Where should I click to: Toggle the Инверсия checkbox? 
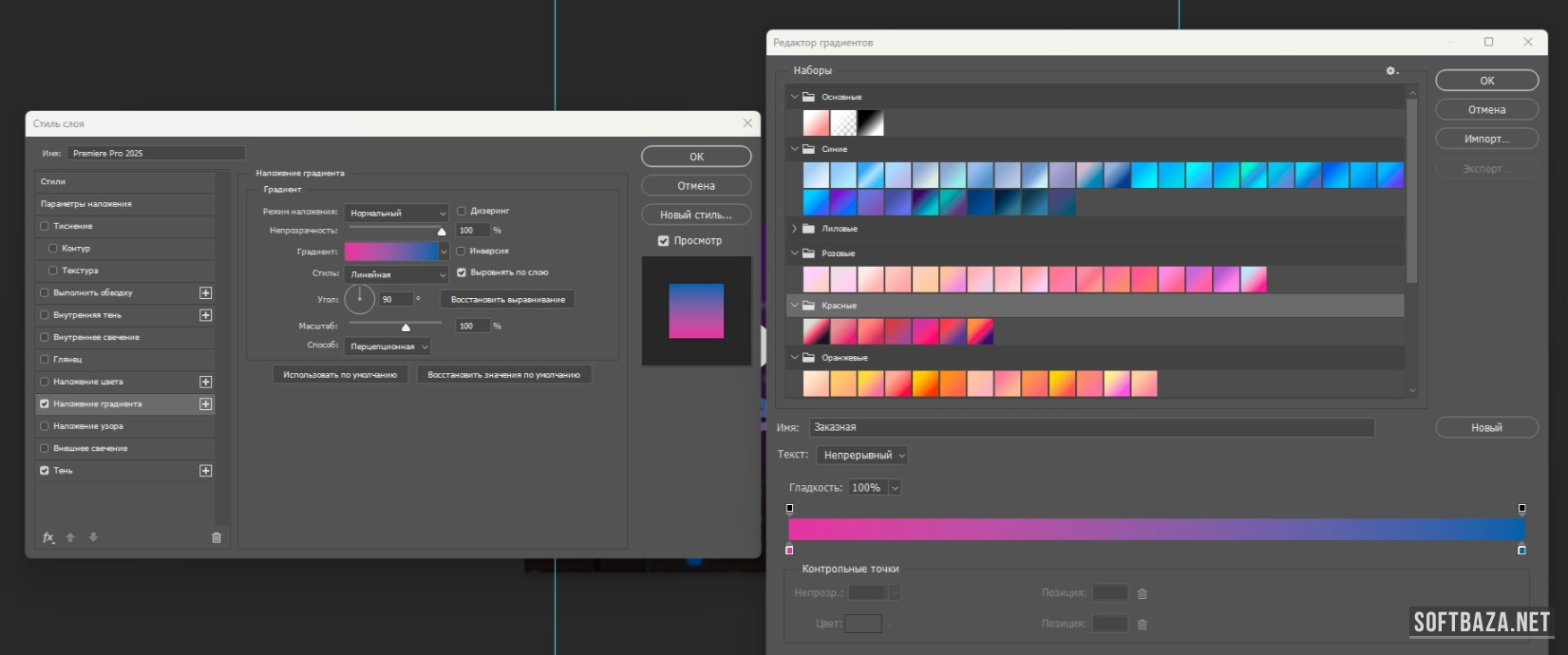462,252
